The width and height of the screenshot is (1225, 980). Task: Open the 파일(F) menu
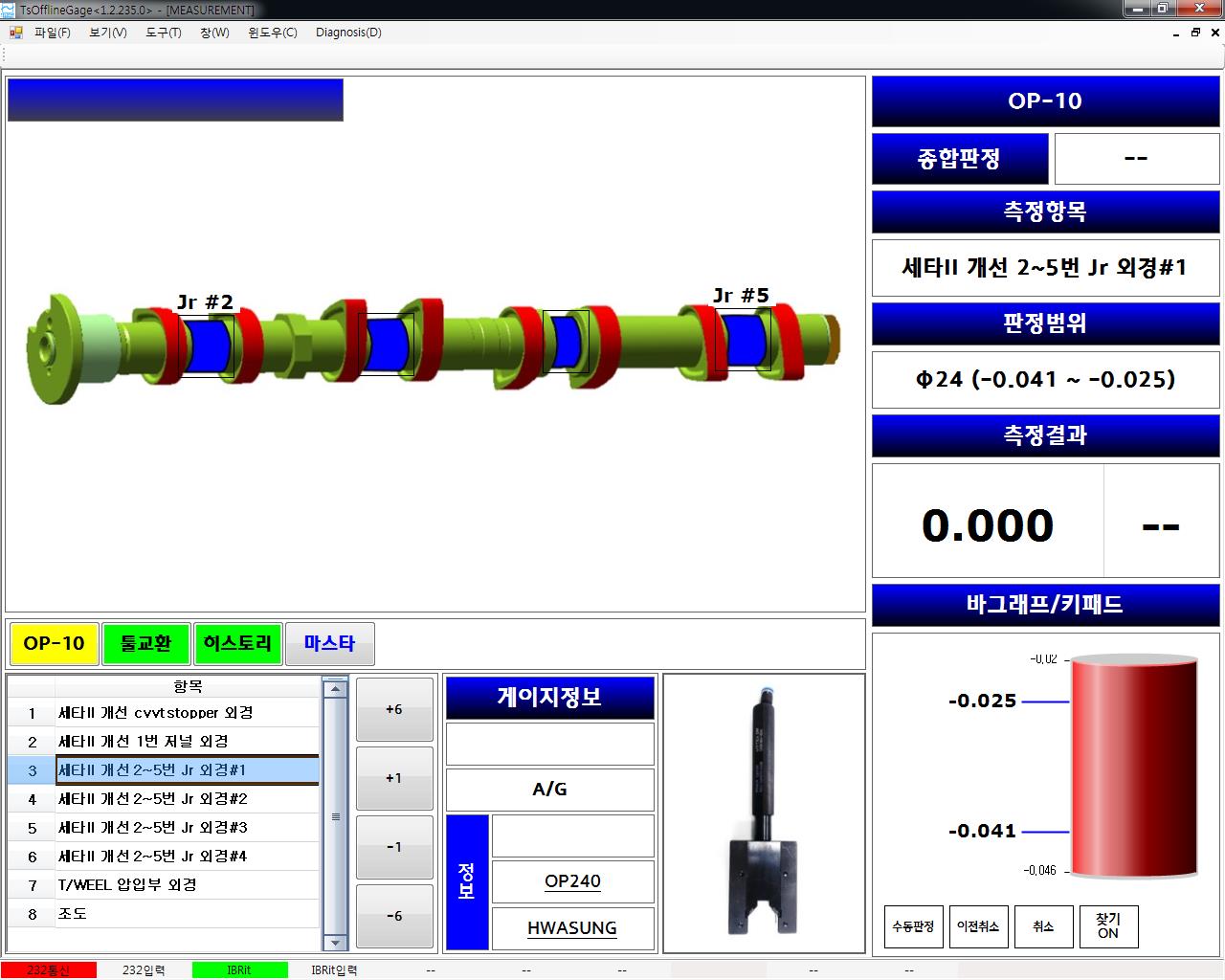coord(53,32)
